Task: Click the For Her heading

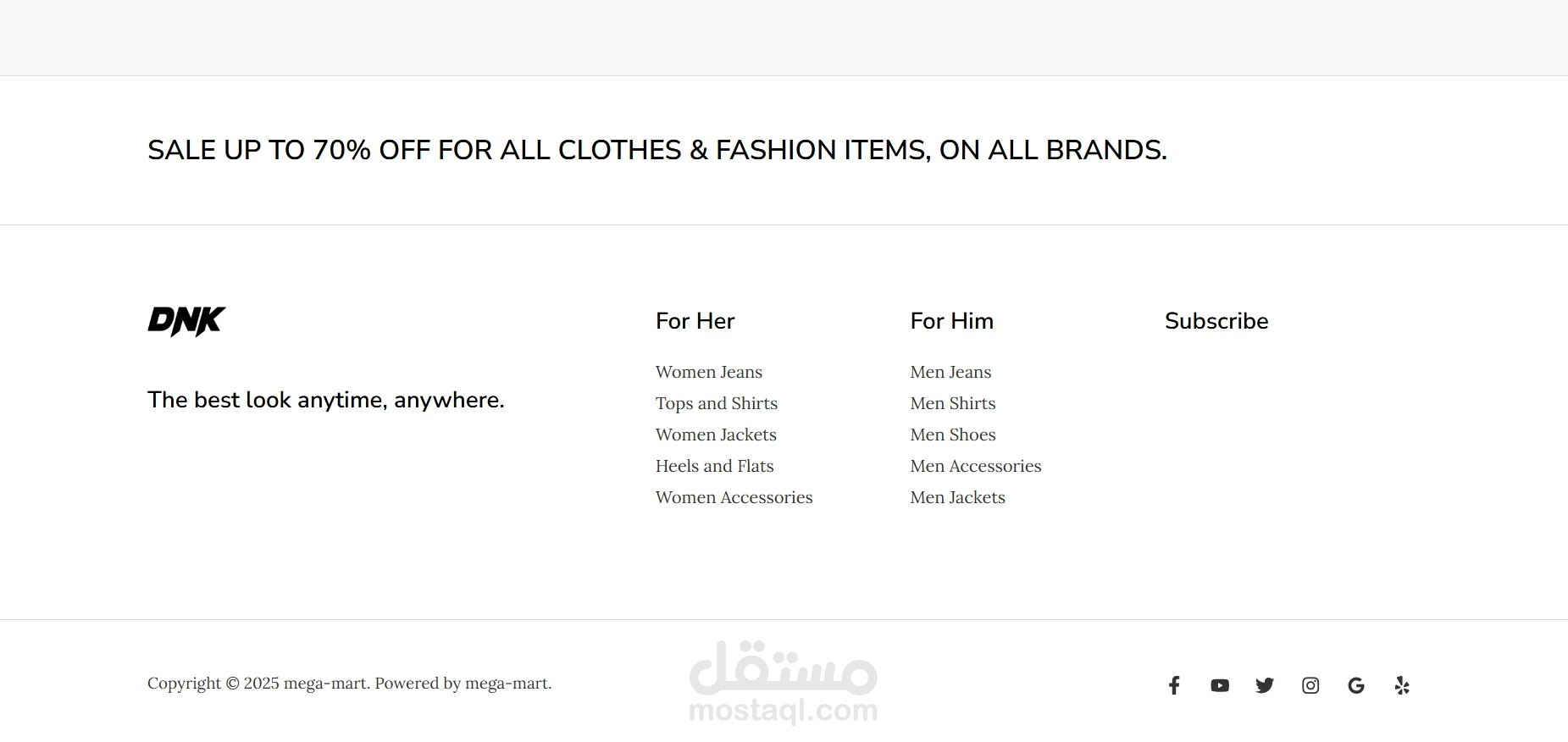Action: (x=695, y=321)
